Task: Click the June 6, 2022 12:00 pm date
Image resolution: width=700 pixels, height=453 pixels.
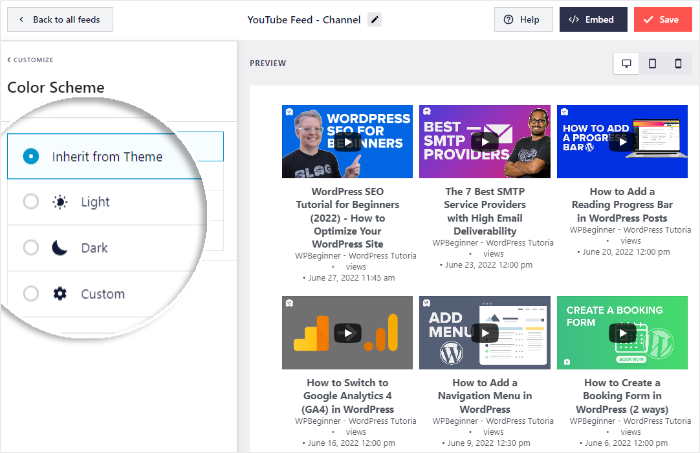Action: [x=626, y=443]
